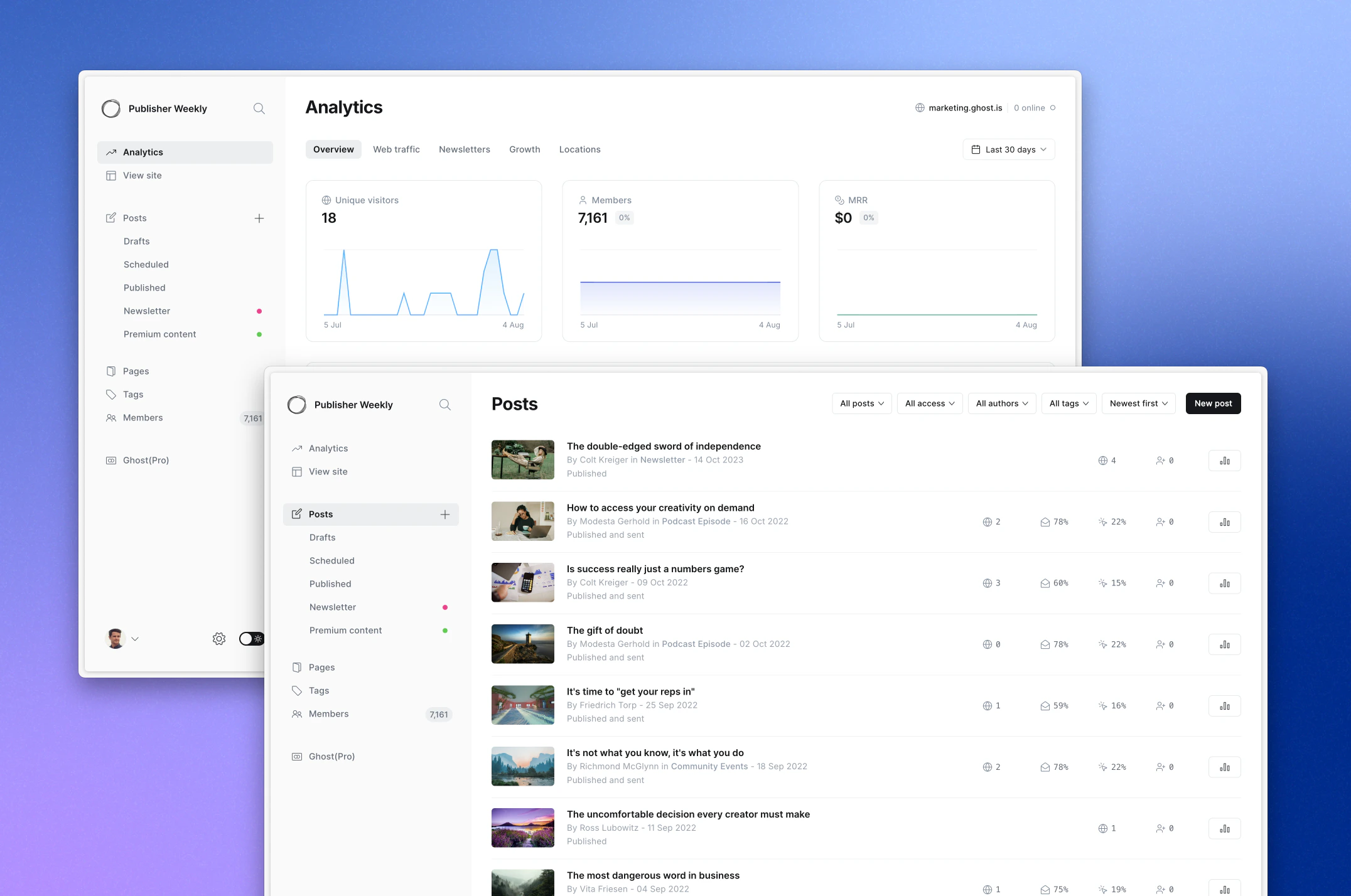
Task: Click plus icon next to Posts in back sidebar
Action: click(x=259, y=218)
